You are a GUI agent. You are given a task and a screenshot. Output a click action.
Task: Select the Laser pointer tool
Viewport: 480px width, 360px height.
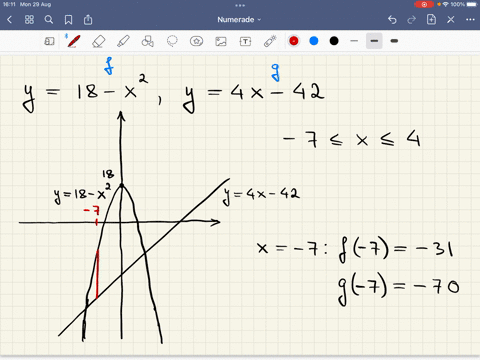pyautogui.click(x=270, y=41)
